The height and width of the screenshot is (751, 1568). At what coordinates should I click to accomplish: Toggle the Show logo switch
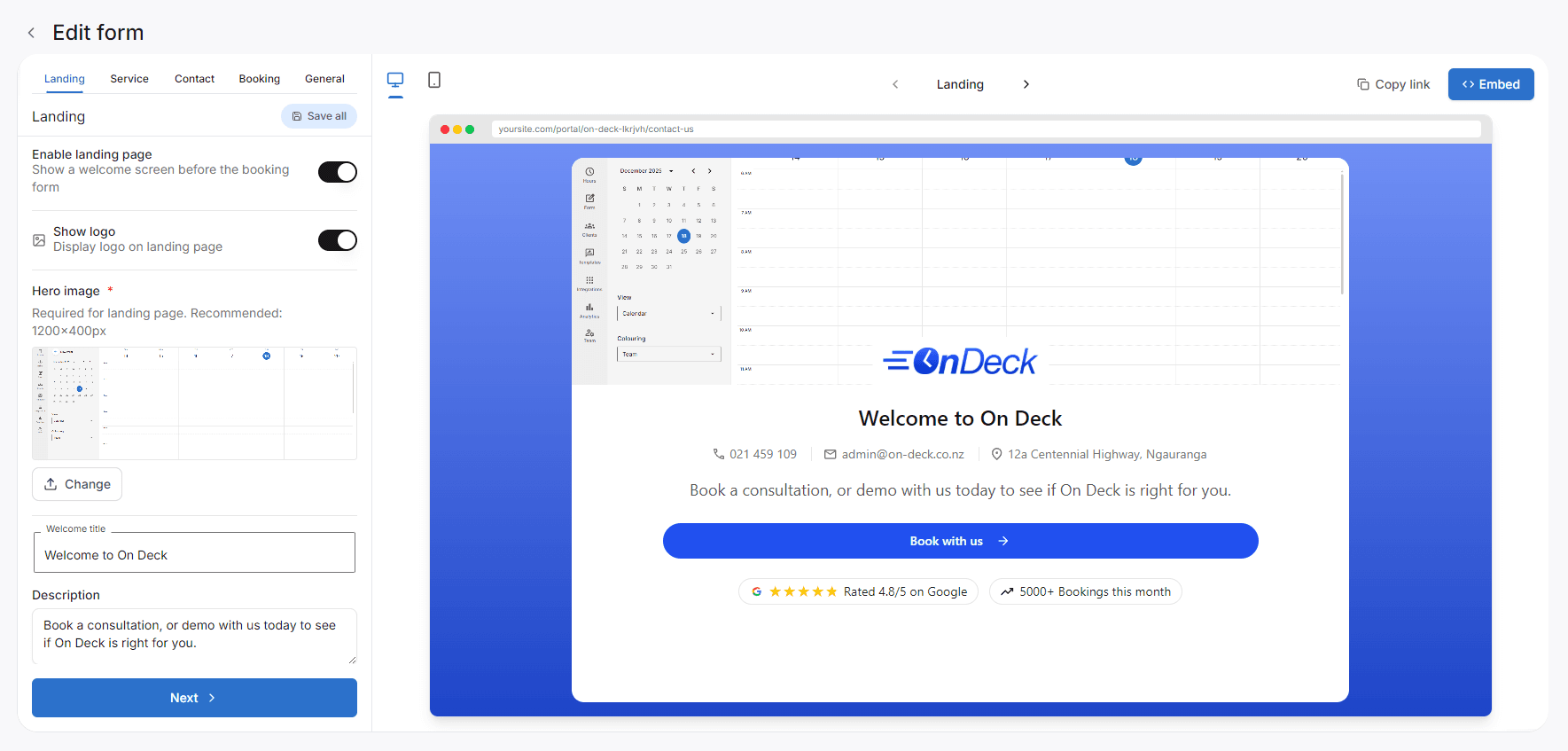click(338, 240)
